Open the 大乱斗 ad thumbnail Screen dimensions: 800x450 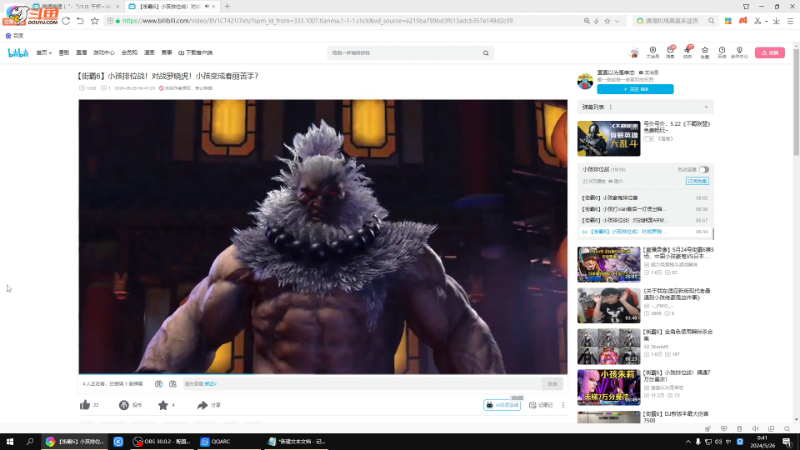609,138
